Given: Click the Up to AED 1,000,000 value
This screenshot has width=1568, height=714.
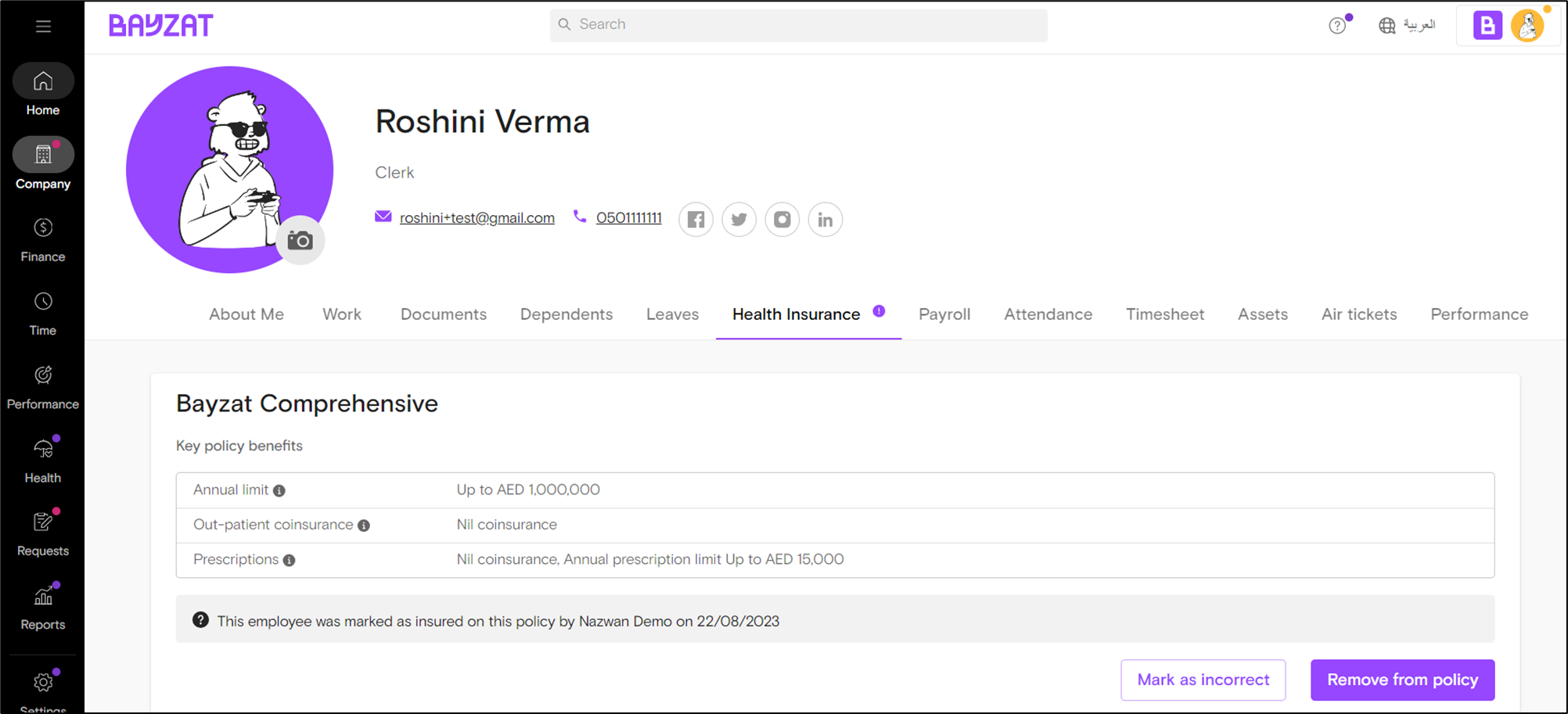Looking at the screenshot, I should coord(528,490).
